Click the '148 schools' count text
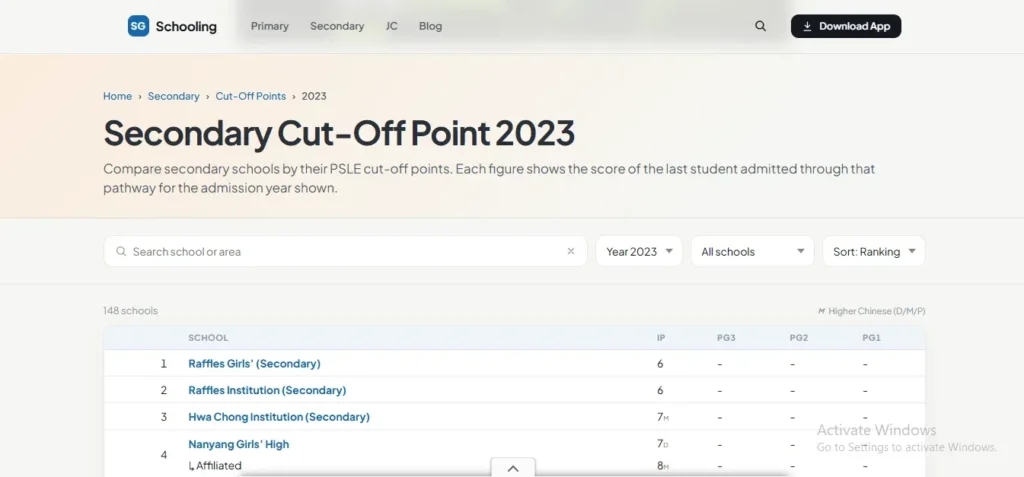The height and width of the screenshot is (477, 1024). [x=131, y=311]
